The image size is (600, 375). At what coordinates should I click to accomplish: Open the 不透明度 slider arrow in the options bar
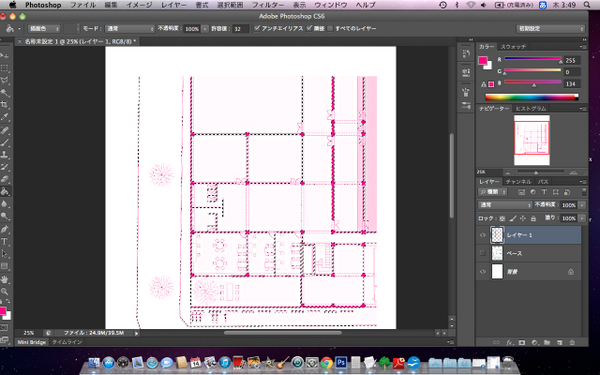click(x=205, y=29)
